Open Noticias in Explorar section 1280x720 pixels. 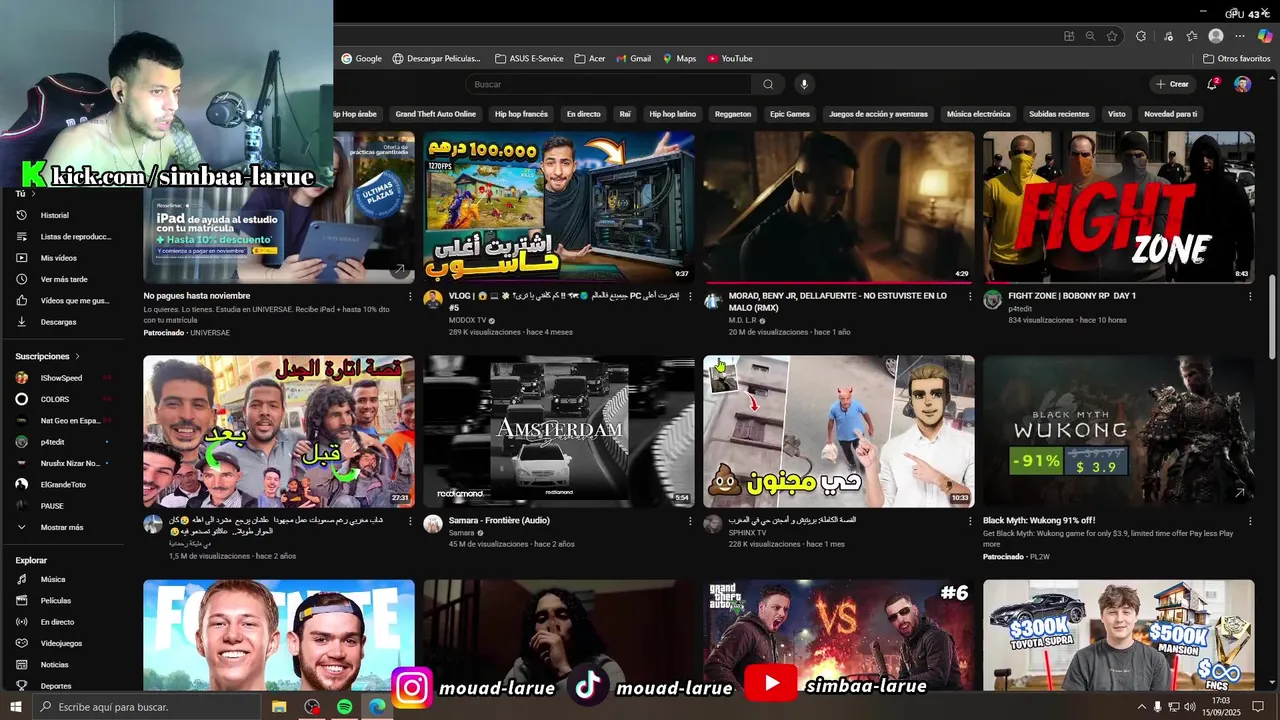click(x=54, y=664)
